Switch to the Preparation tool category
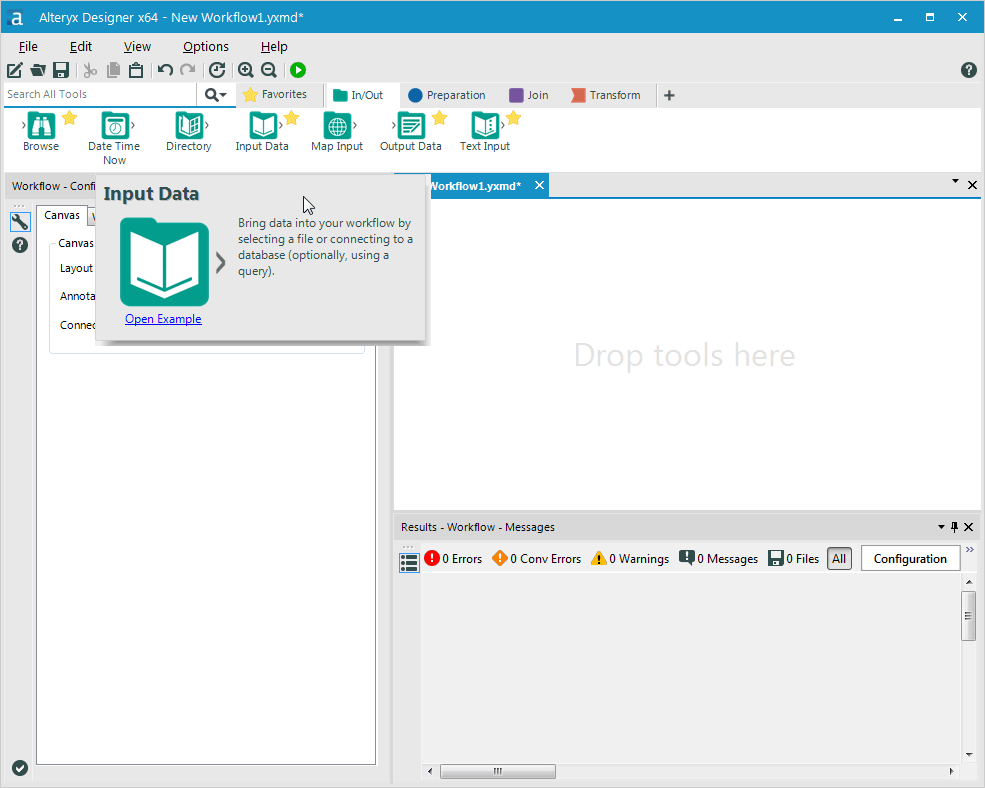985x788 pixels. (447, 95)
